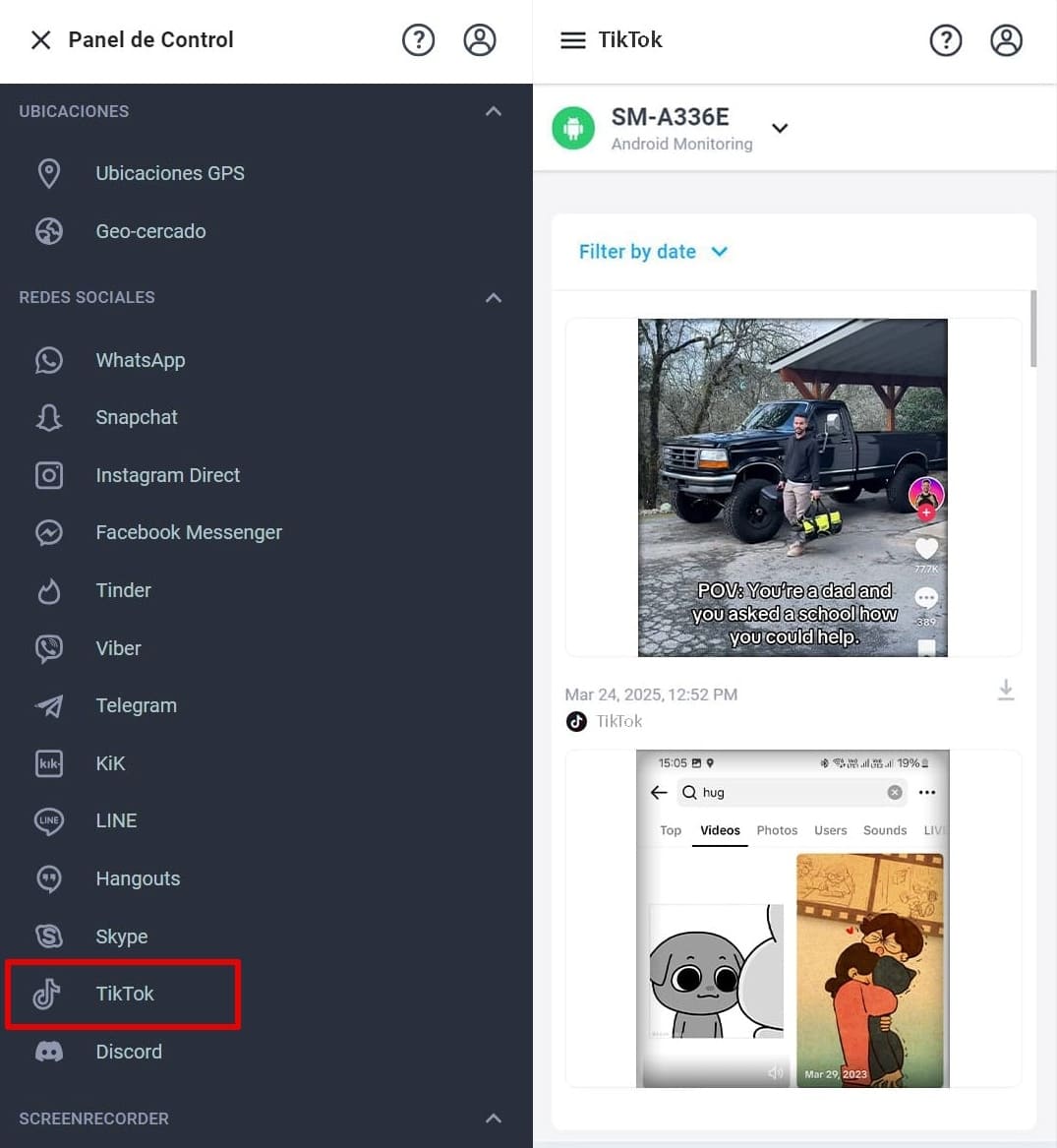Click the UBICACIONES section header
The image size is (1057, 1148).
[x=74, y=111]
